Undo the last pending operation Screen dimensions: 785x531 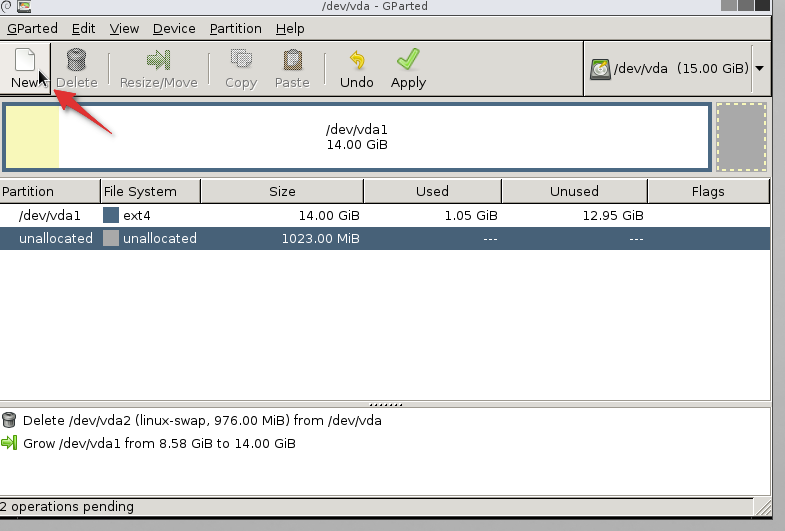point(356,60)
